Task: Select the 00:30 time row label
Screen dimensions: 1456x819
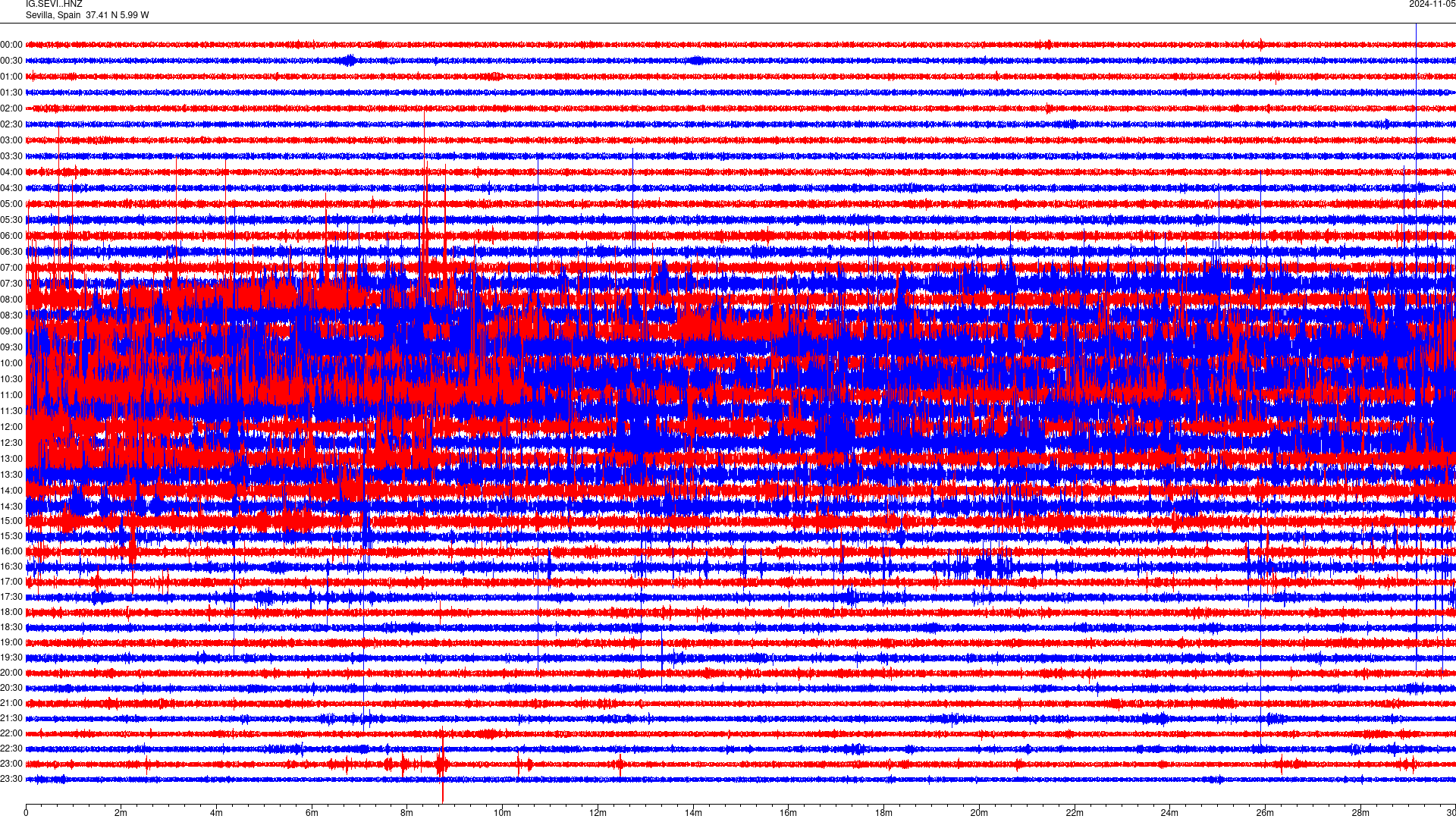Action: click(x=11, y=61)
